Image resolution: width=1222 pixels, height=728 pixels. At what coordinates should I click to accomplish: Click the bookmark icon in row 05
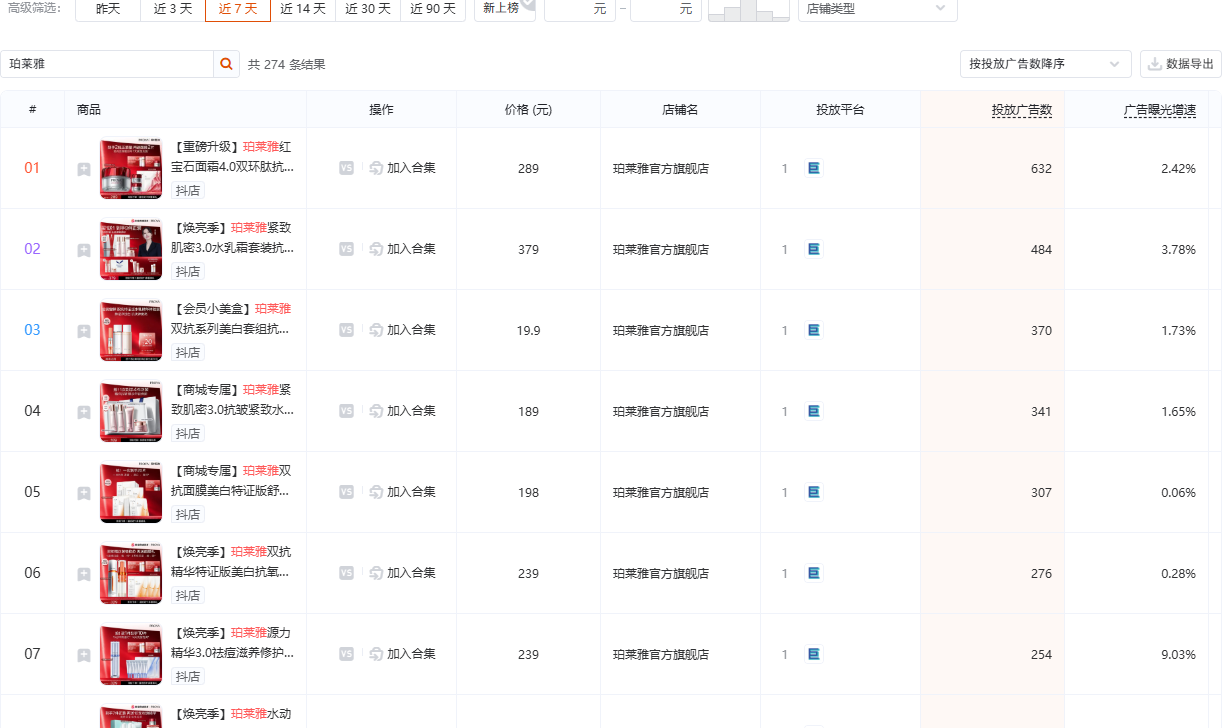pyautogui.click(x=84, y=493)
